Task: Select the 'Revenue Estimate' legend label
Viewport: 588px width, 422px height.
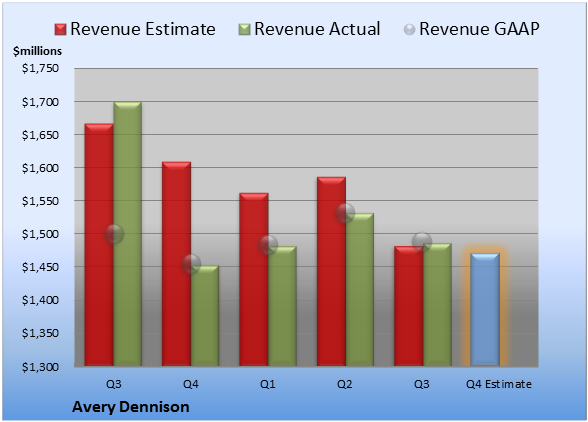Action: (x=143, y=29)
